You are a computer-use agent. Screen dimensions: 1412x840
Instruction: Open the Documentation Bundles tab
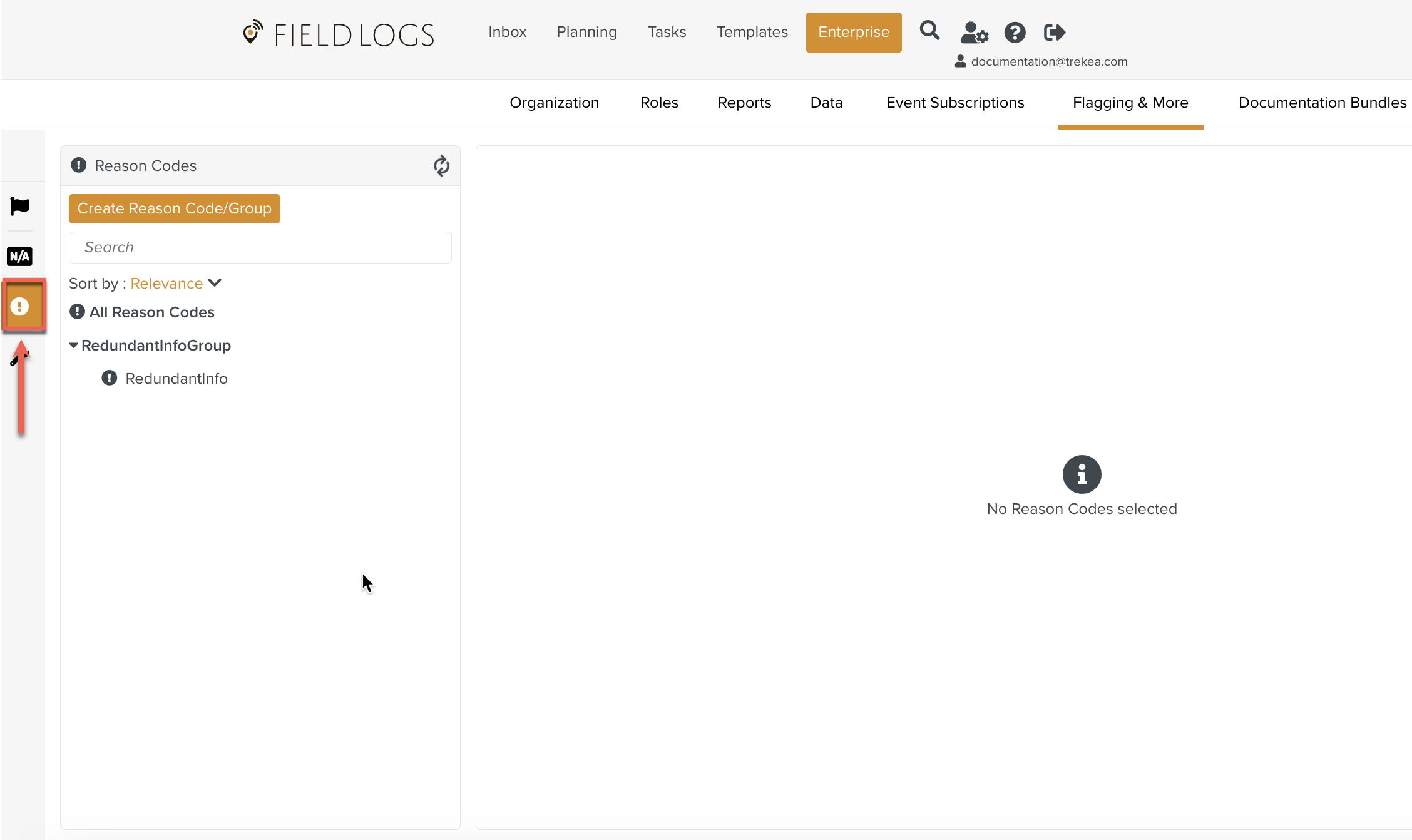tap(1322, 103)
